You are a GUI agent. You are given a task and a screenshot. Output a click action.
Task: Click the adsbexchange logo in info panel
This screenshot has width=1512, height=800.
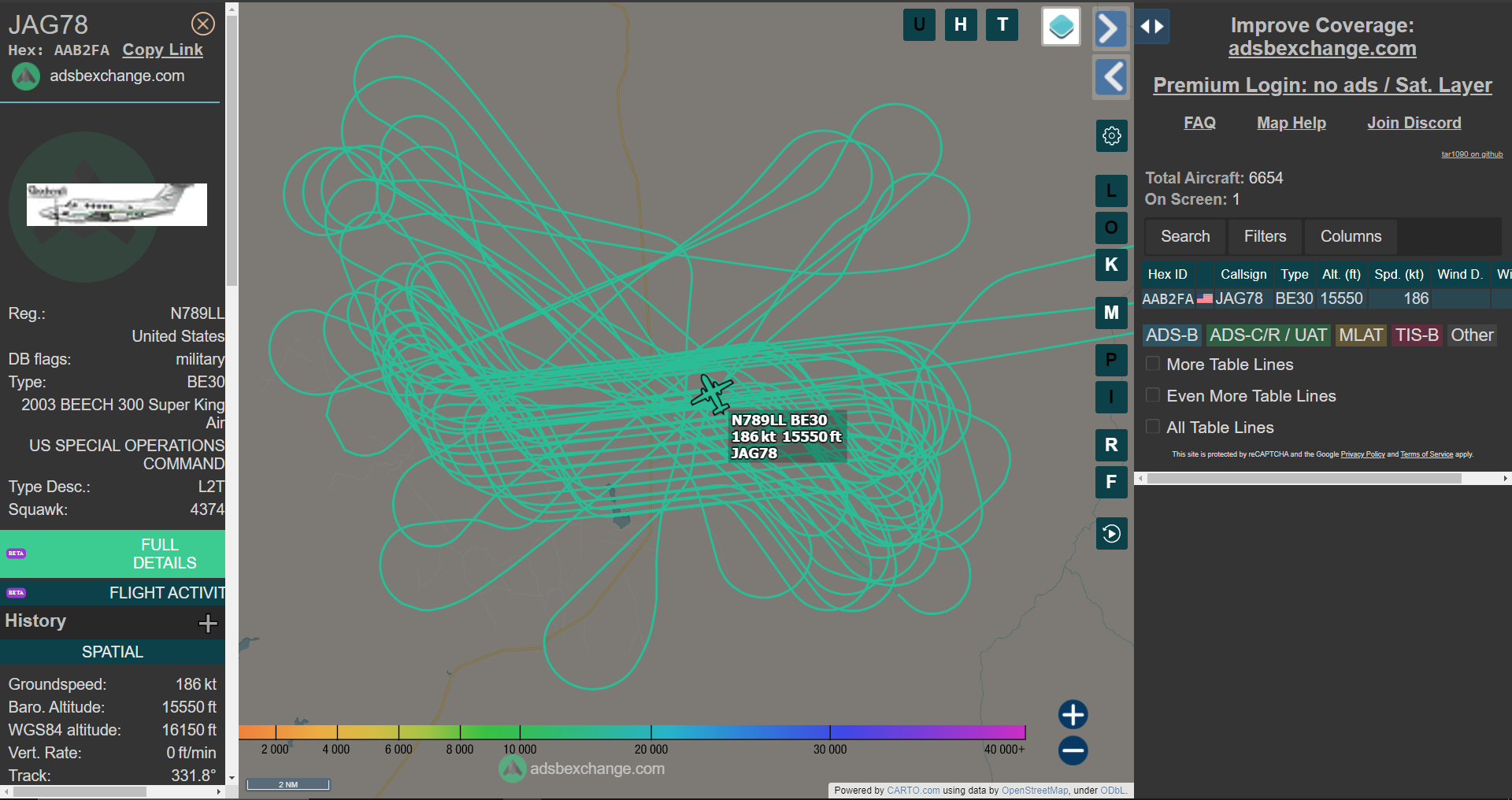tap(26, 76)
